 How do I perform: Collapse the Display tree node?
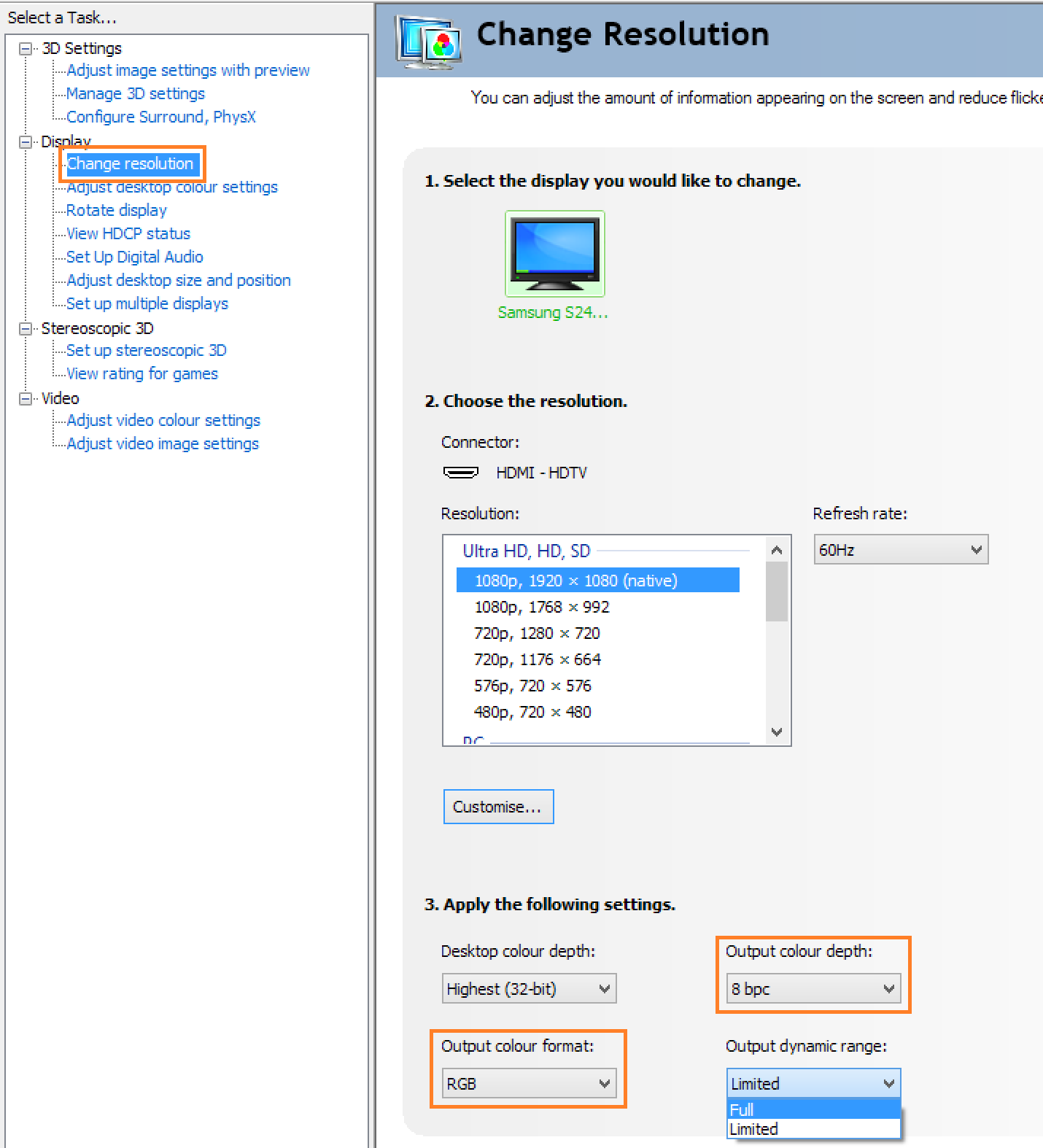(26, 142)
